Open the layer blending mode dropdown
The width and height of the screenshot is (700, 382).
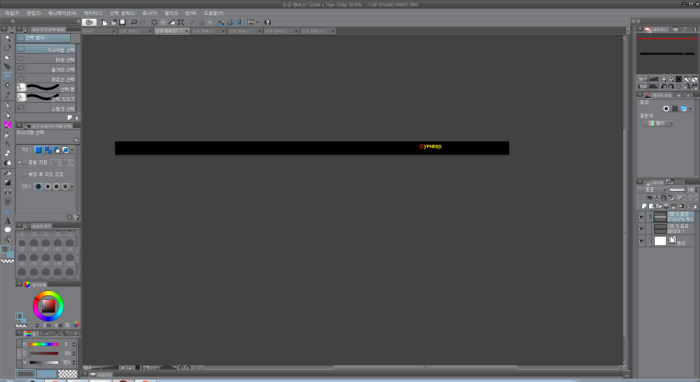[652, 190]
